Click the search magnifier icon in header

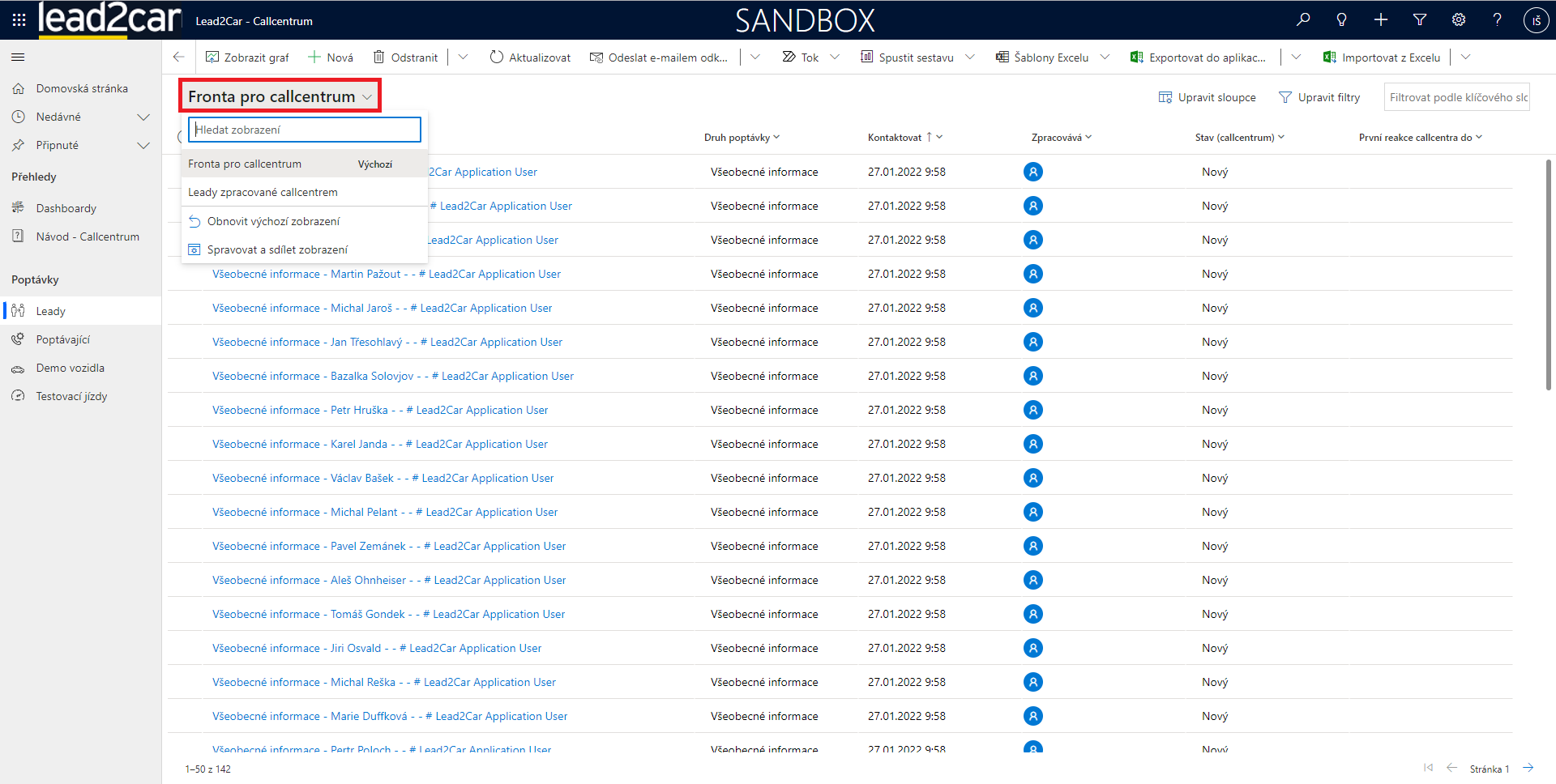click(1303, 20)
